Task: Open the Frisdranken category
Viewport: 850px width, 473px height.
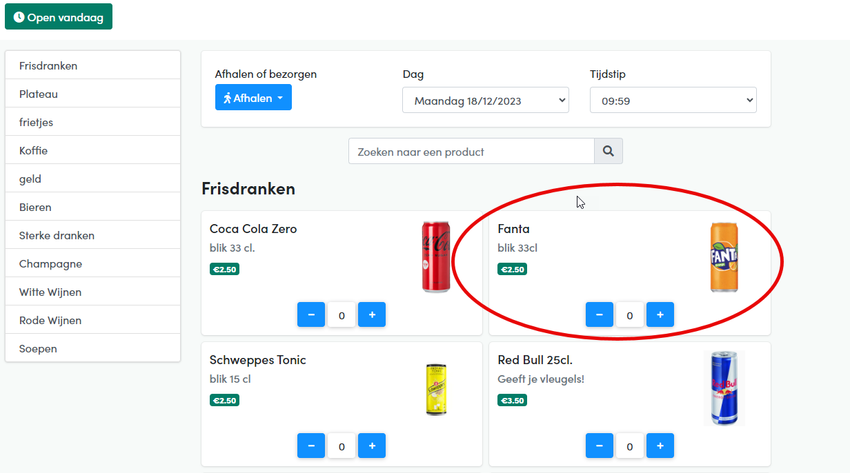Action: pos(93,66)
